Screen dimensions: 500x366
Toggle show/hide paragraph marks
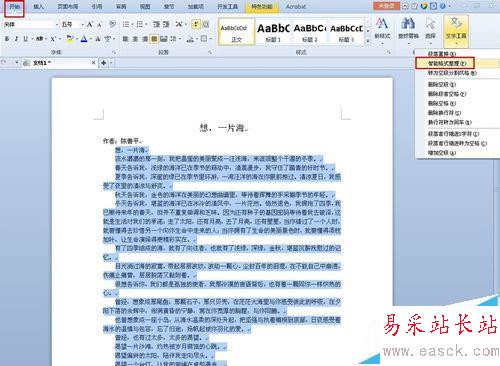tap(196, 24)
